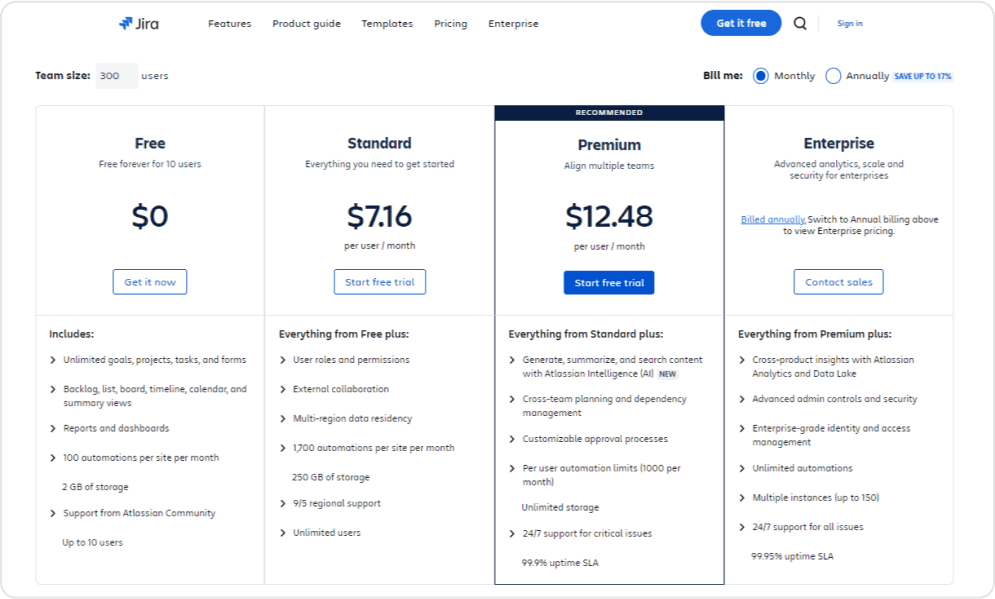The height and width of the screenshot is (599, 995).
Task: Open the Templates menu item
Action: (387, 23)
